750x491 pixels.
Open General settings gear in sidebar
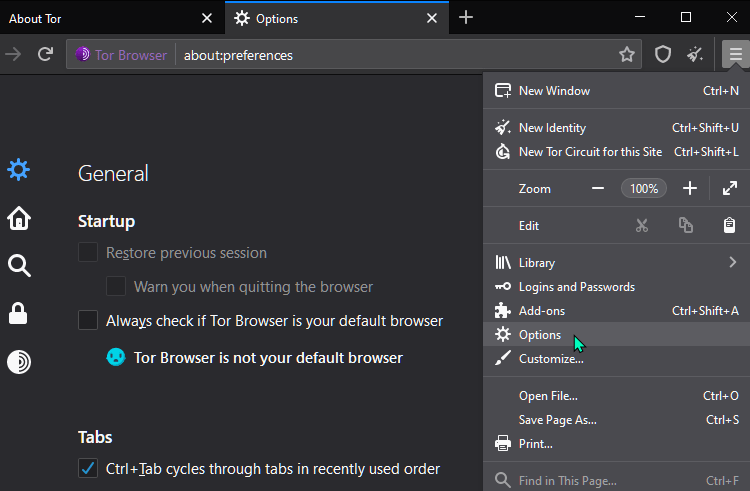click(19, 170)
